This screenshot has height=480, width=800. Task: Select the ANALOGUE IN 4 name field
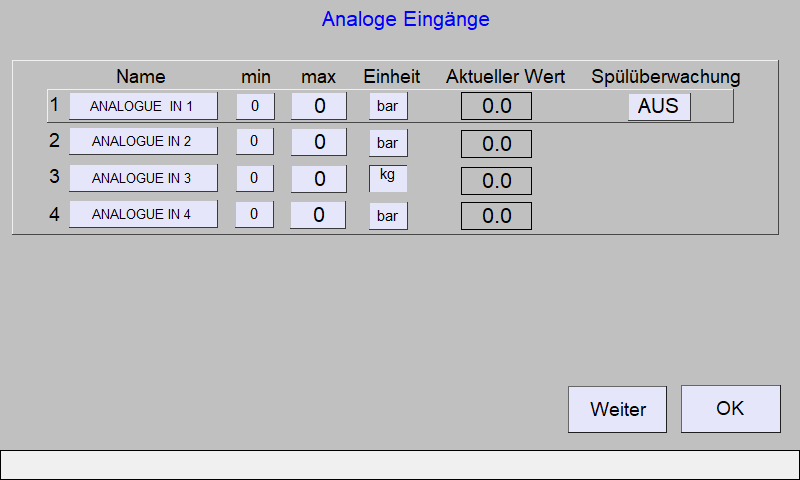click(143, 214)
